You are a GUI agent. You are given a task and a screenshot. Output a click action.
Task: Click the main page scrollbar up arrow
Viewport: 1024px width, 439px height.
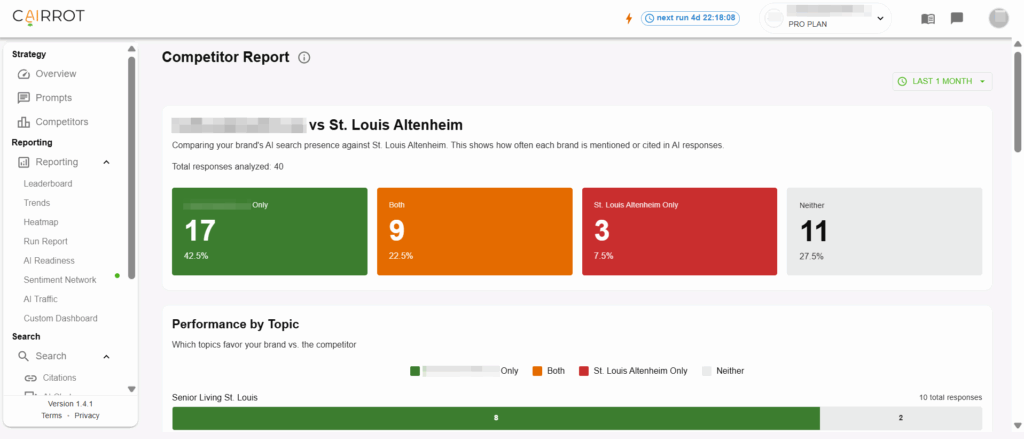tap(1017, 44)
